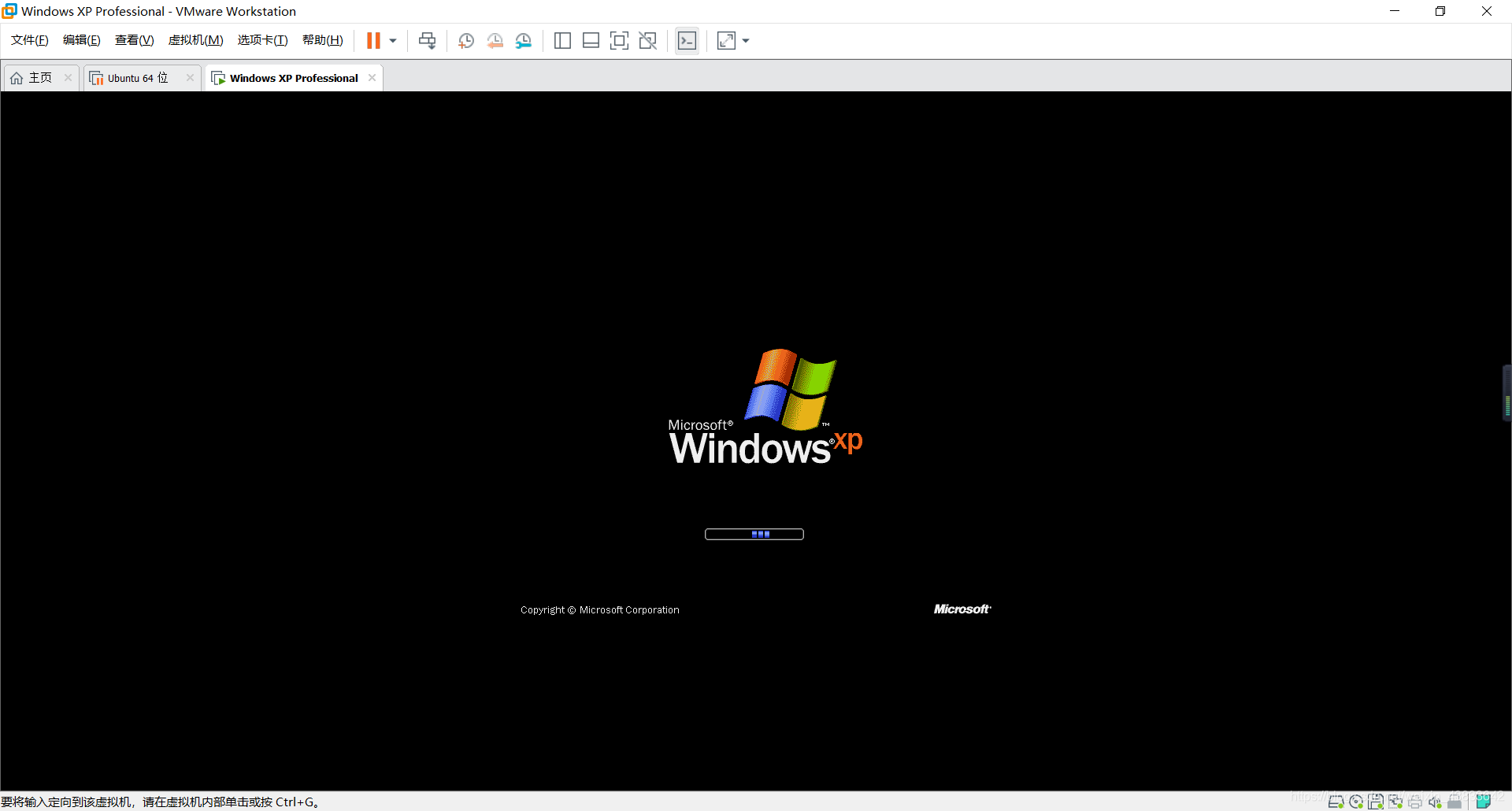Screen dimensions: 1512x811
Task: Click the sound card status icon
Action: tap(1435, 802)
